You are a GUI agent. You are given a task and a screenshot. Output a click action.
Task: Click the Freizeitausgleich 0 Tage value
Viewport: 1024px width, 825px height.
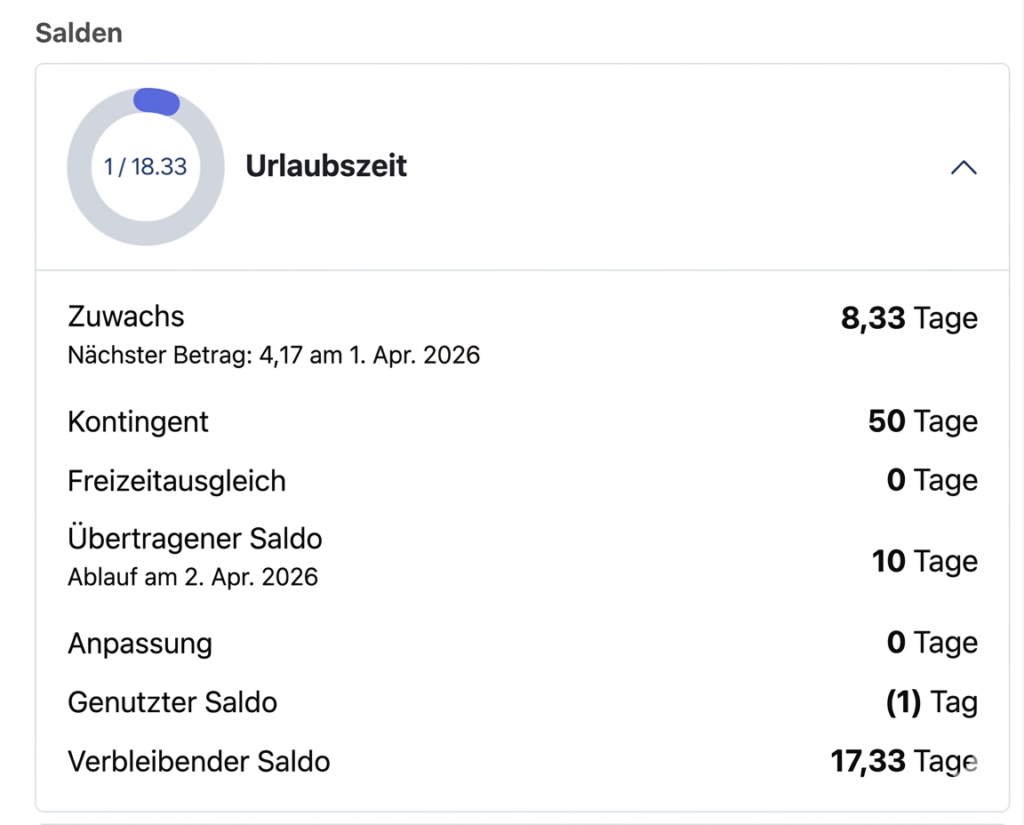[x=931, y=481]
